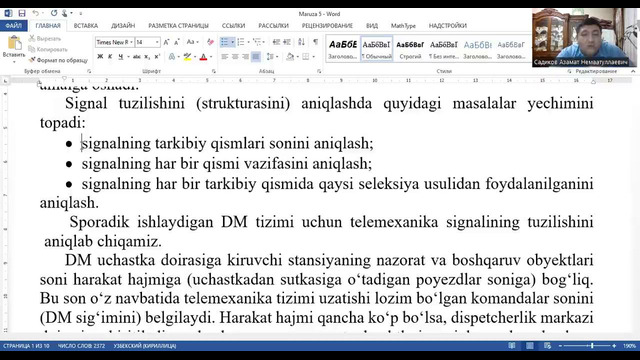Switch to ДИЗАЙН tab
Screen dimensions: 640x360
pos(123,25)
